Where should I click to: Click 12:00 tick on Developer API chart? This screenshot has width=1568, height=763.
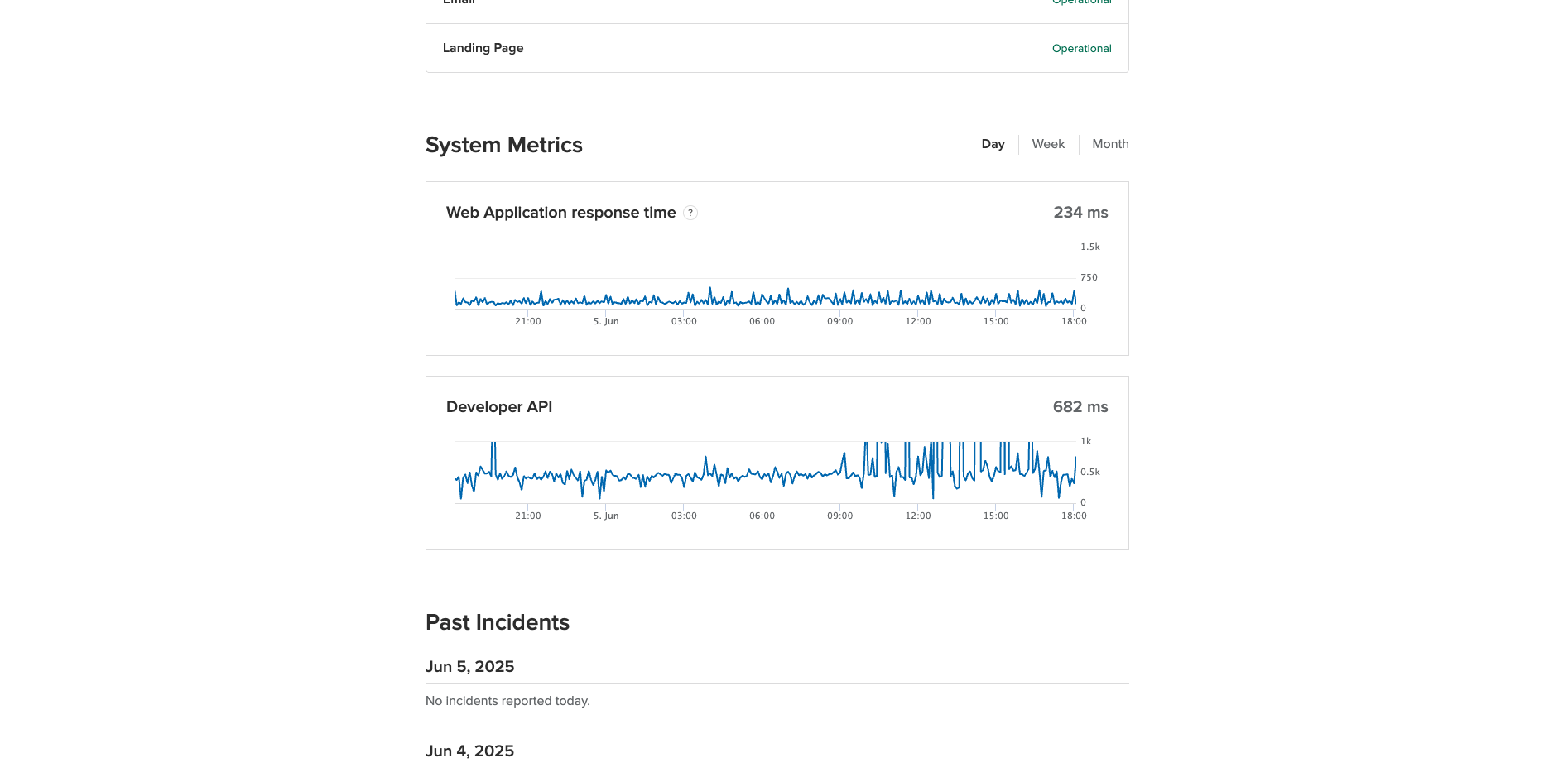pos(917,516)
